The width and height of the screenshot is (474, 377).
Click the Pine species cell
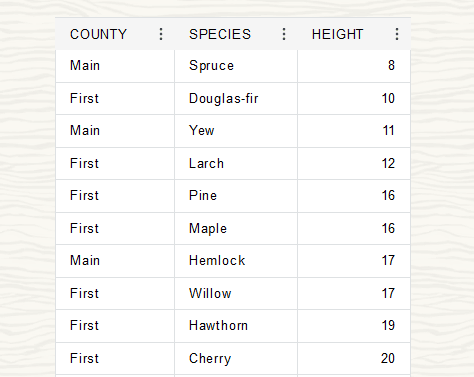[236, 196]
